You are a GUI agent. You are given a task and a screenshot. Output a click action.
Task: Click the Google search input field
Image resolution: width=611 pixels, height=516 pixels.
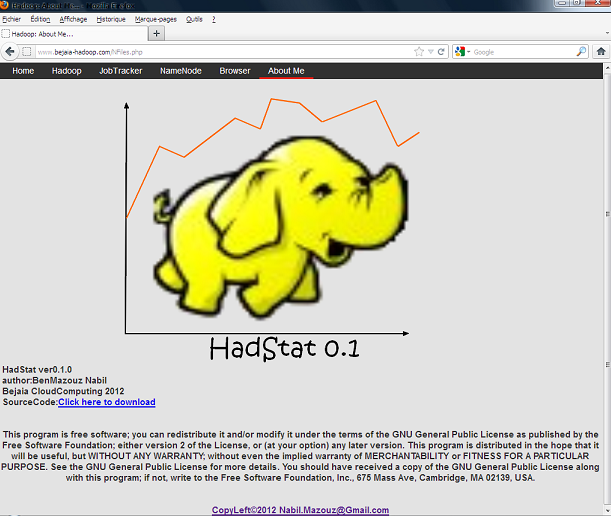pyautogui.click(x=523, y=52)
